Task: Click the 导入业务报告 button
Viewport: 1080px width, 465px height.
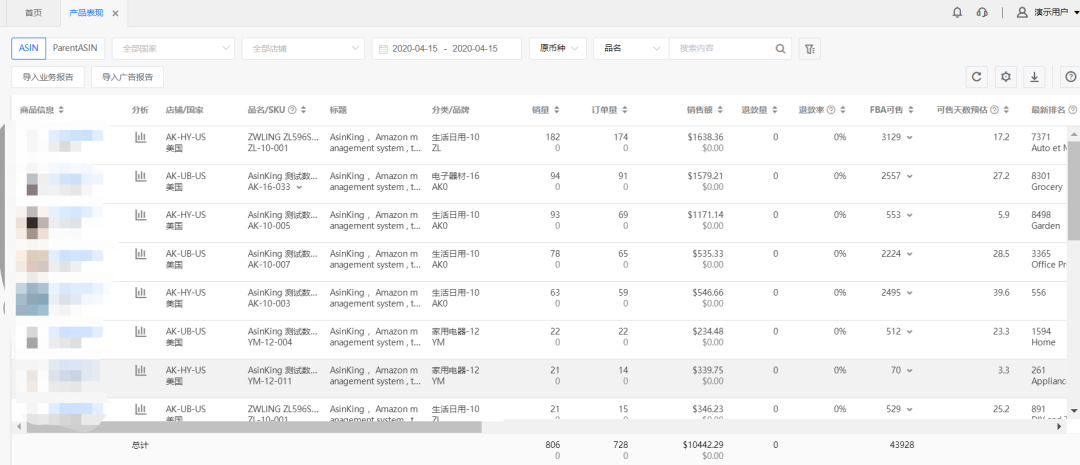Action: (x=48, y=77)
